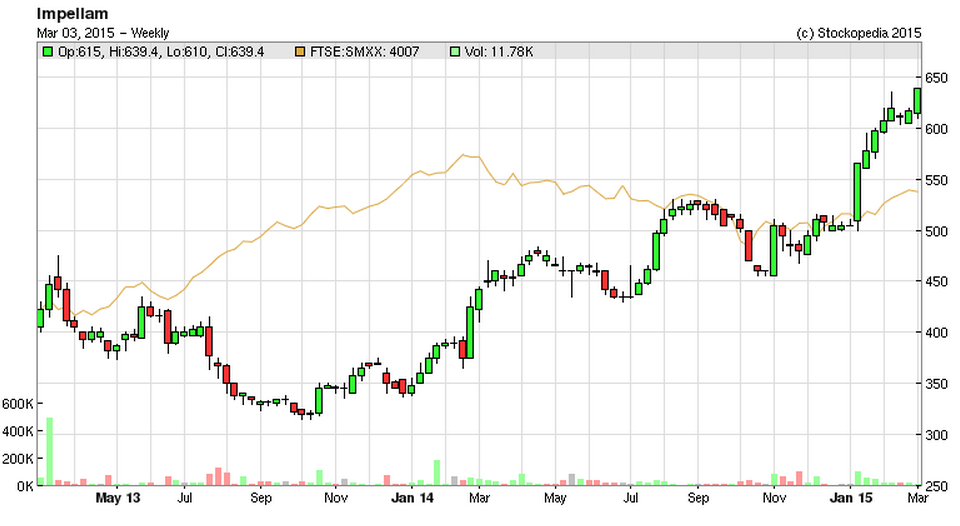This screenshot has width=960, height=526.
Task: Click the 'Jan 14' date axis label
Action: pyautogui.click(x=412, y=498)
